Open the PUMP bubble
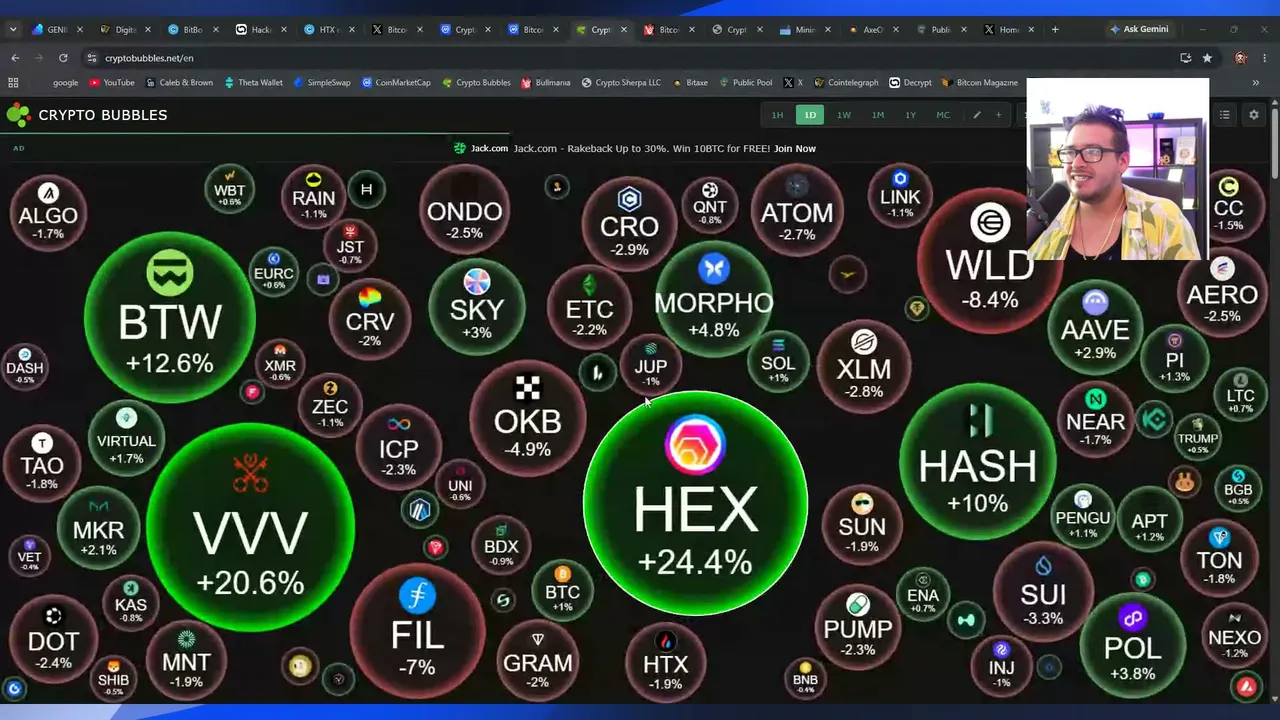The height and width of the screenshot is (720, 1280). 857,626
